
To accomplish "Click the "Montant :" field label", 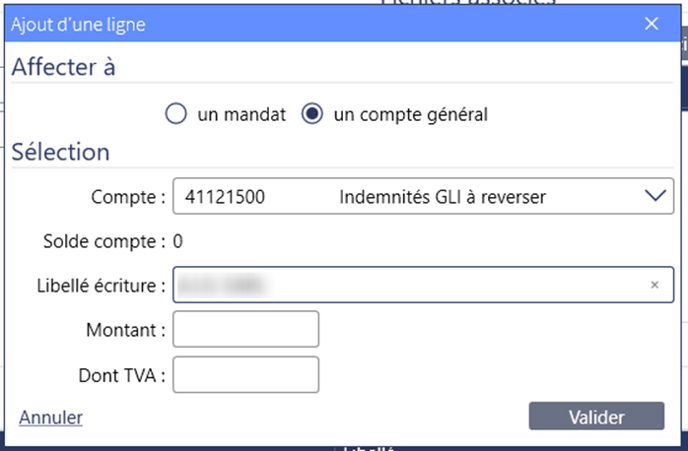I will [124, 329].
